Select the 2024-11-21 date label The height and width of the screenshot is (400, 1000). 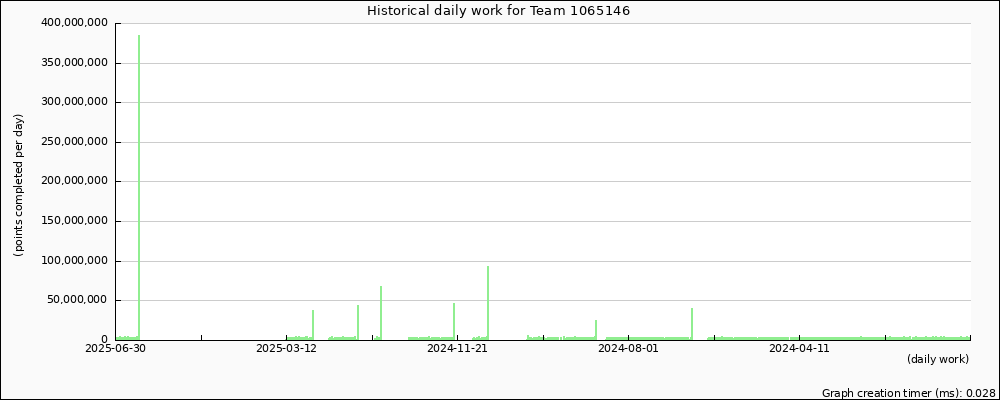click(x=457, y=348)
